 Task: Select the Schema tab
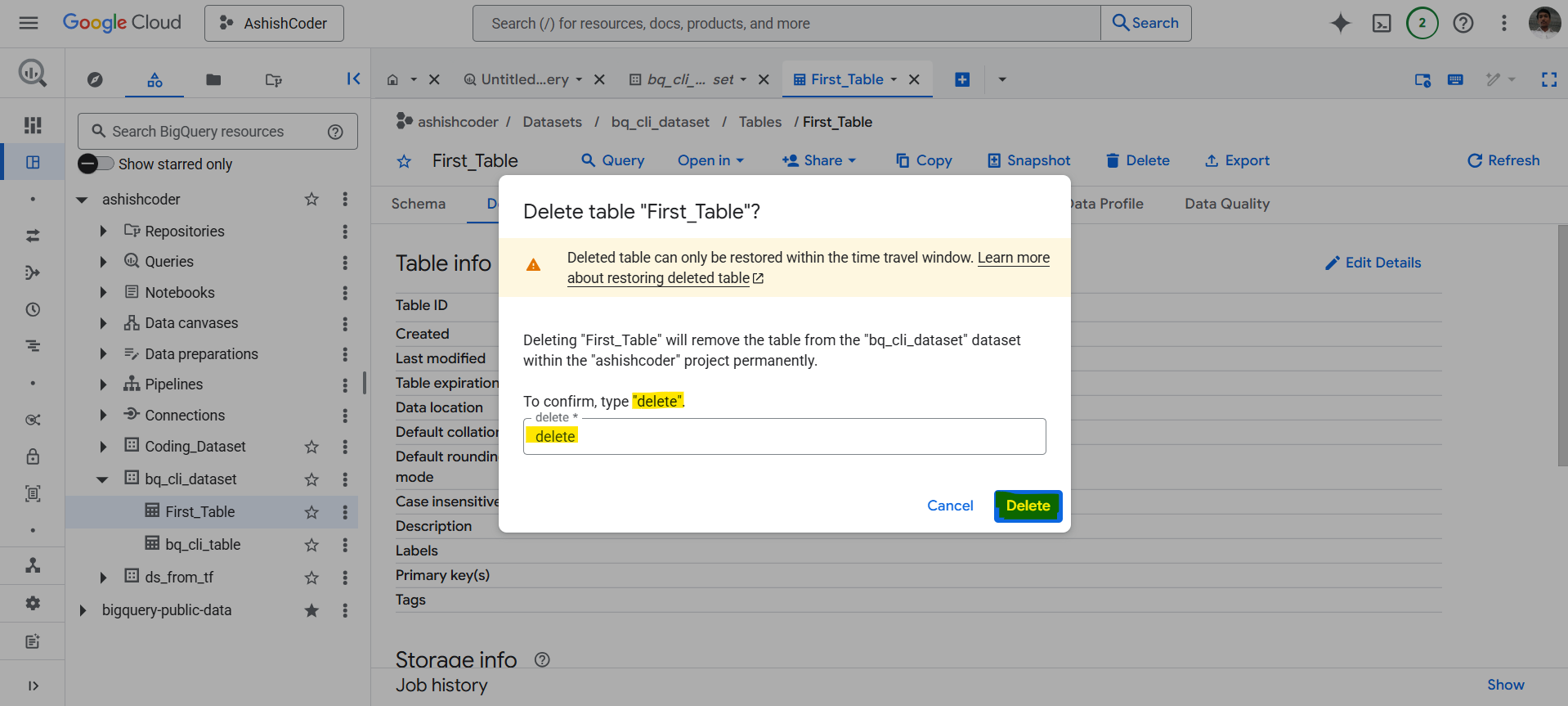pos(419,204)
